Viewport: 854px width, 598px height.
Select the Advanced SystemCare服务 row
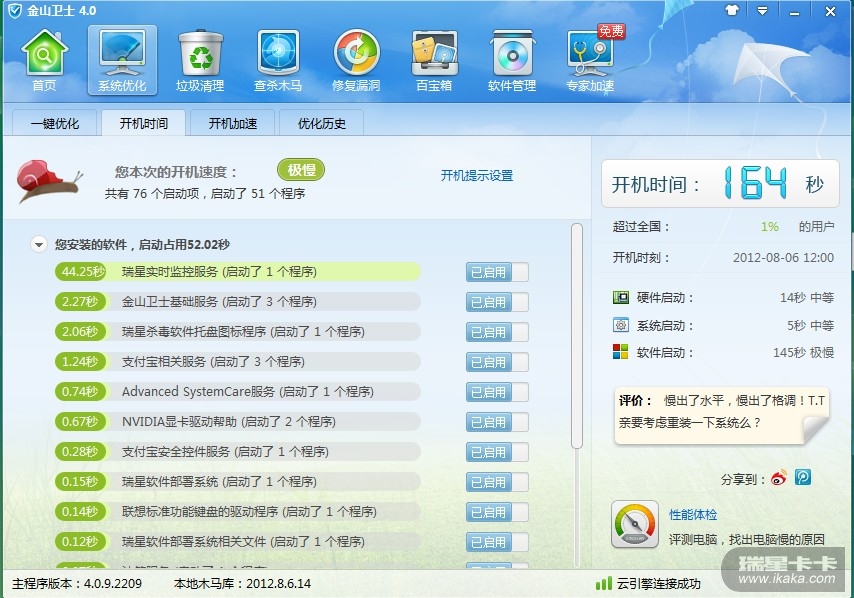pyautogui.click(x=238, y=391)
